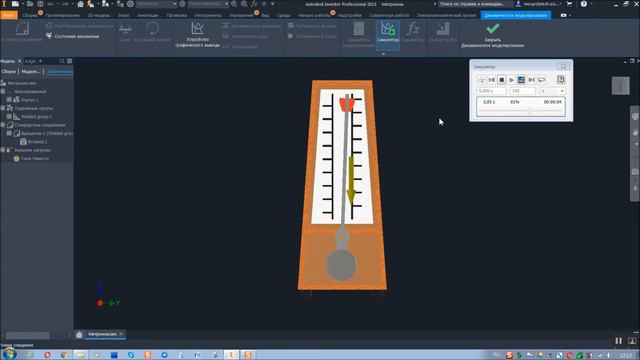The image size is (640, 360).
Task: Click the images count field showing 100
Action: click(522, 91)
